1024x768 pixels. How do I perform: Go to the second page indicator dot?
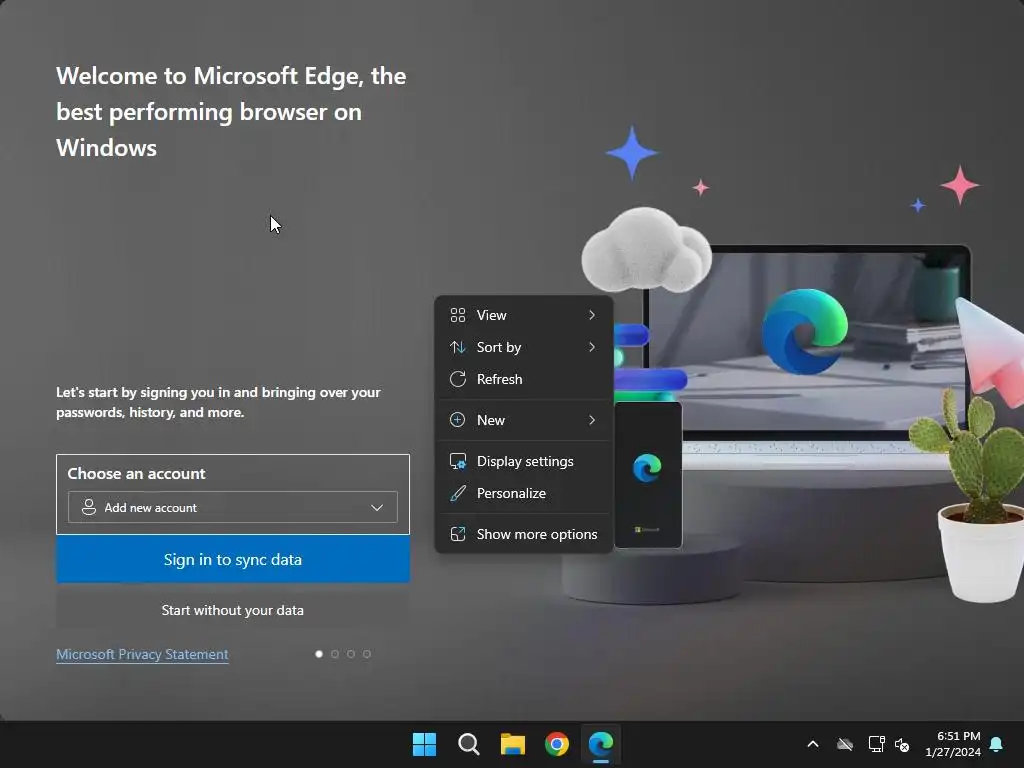click(335, 654)
